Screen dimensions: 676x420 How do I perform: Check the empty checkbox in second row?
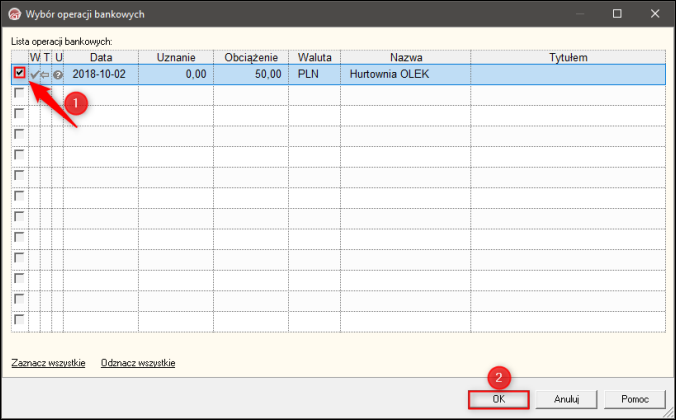click(19, 93)
